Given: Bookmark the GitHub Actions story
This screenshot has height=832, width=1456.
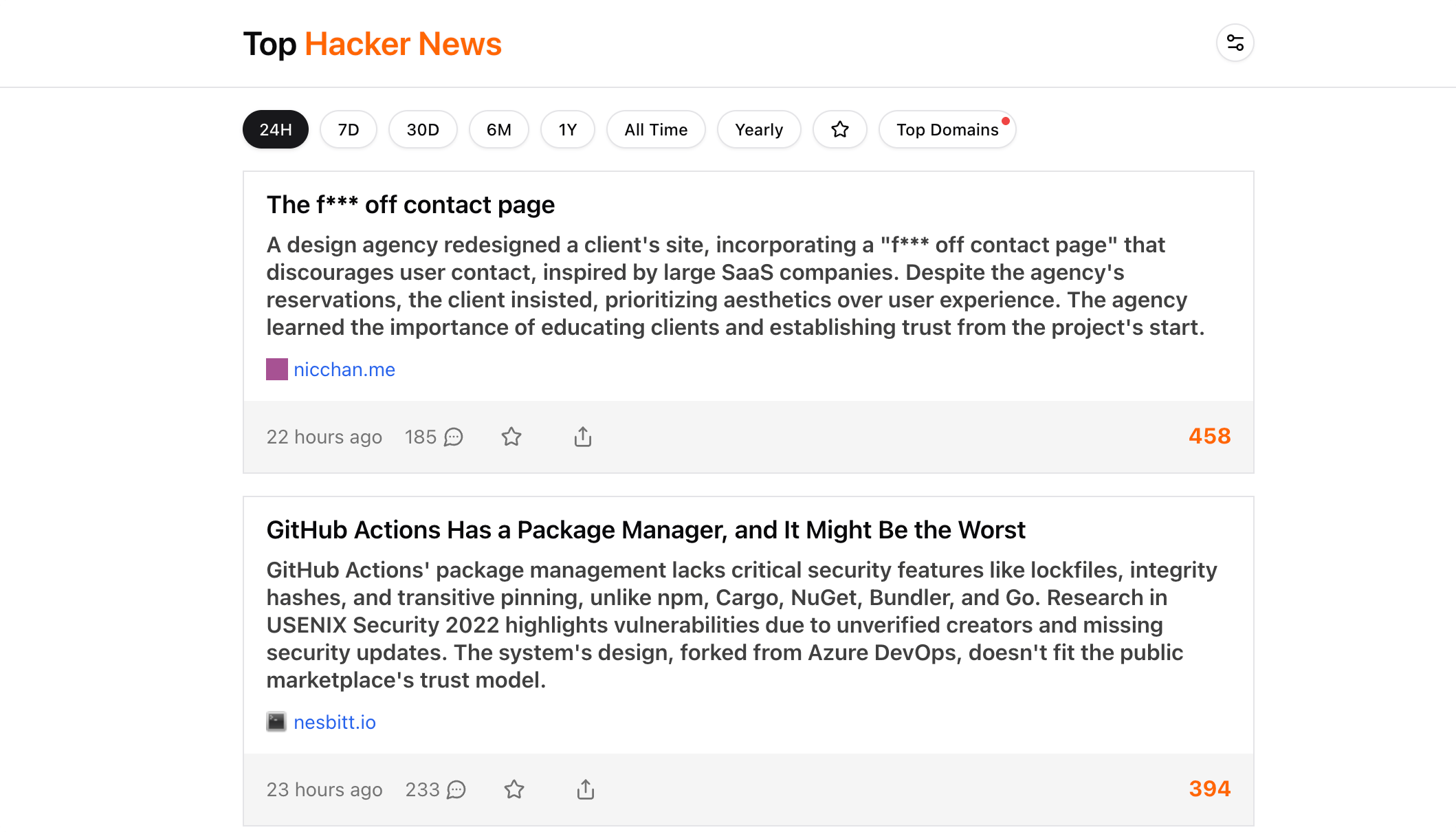Looking at the screenshot, I should [x=514, y=789].
